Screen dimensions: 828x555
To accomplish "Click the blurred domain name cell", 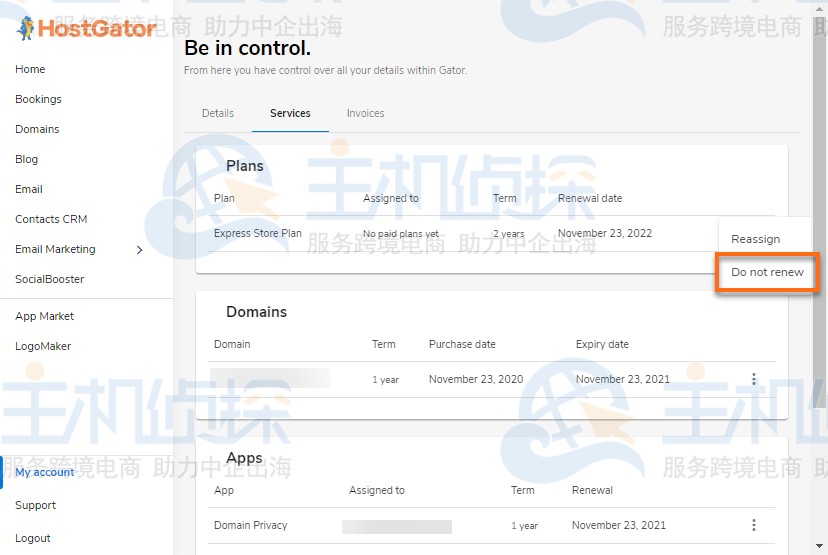I will 270,379.
